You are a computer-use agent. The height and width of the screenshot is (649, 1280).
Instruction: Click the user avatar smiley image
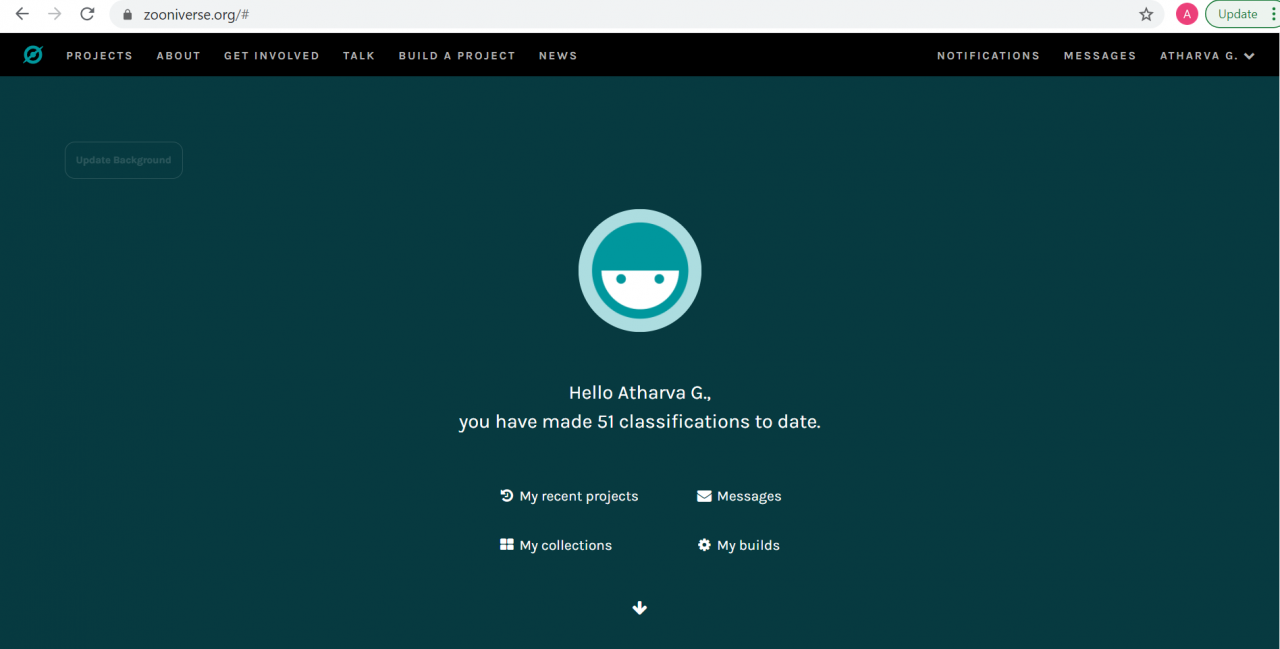(640, 270)
